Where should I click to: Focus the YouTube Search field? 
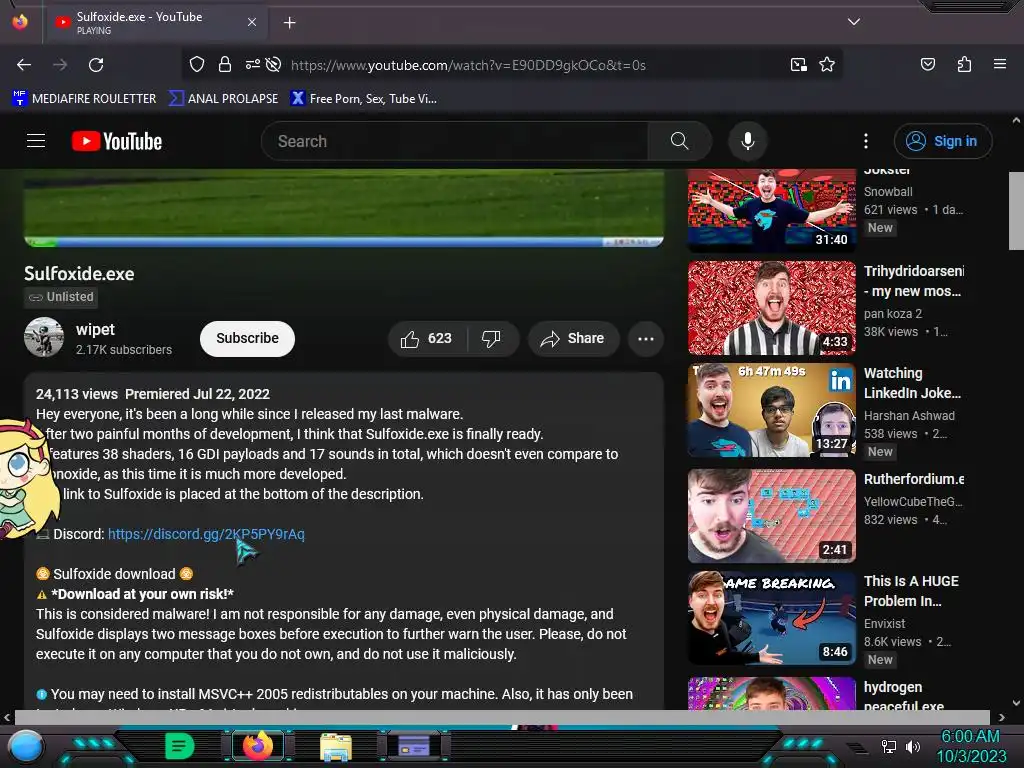(x=455, y=141)
